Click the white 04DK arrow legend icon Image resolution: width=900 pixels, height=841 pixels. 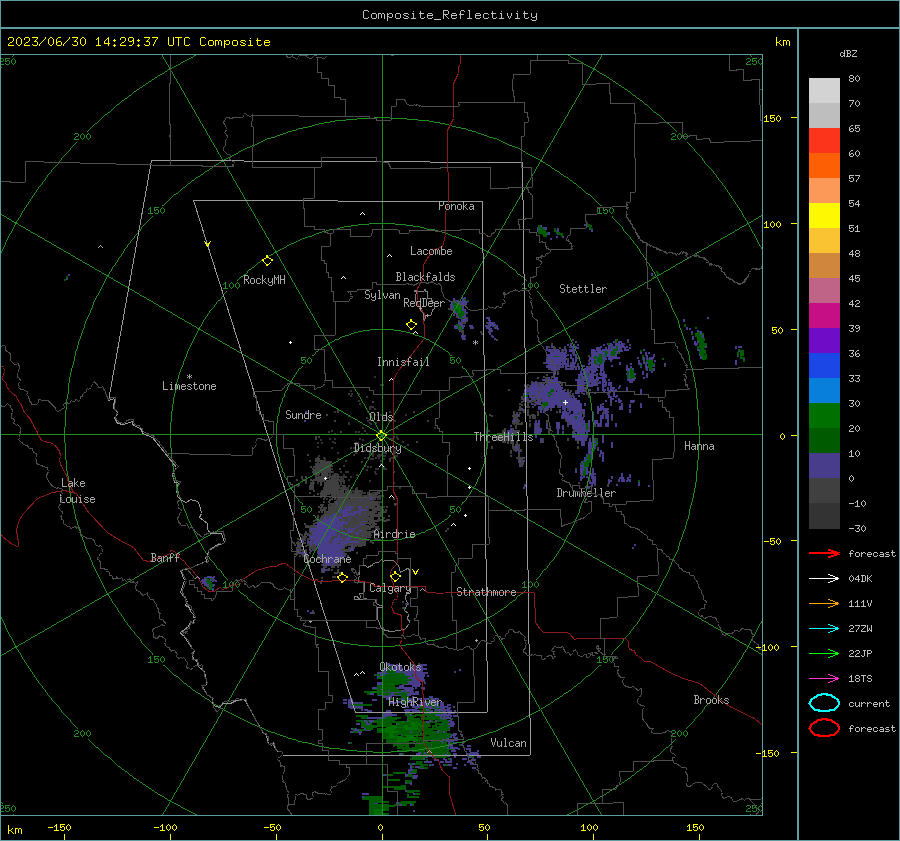824,578
